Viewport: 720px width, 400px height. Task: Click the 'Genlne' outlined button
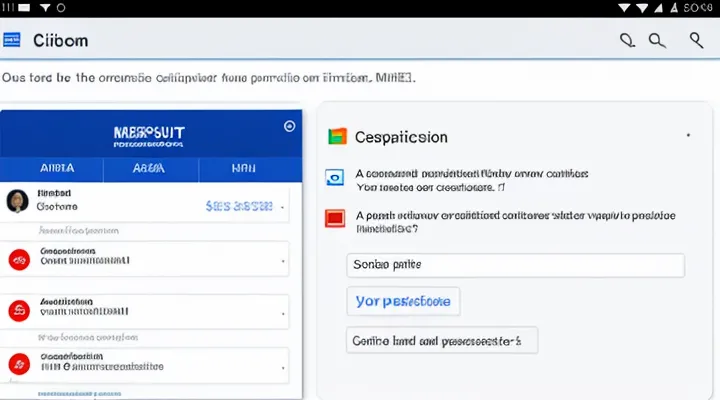[441, 340]
